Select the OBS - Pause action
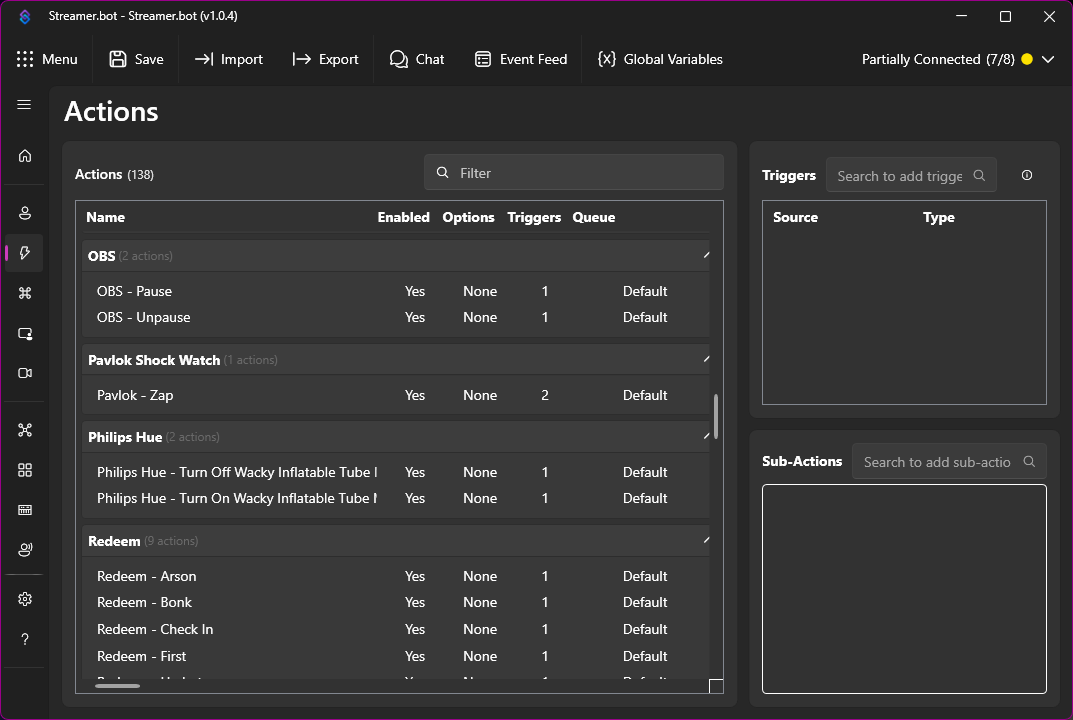The width and height of the screenshot is (1073, 720). click(396, 291)
